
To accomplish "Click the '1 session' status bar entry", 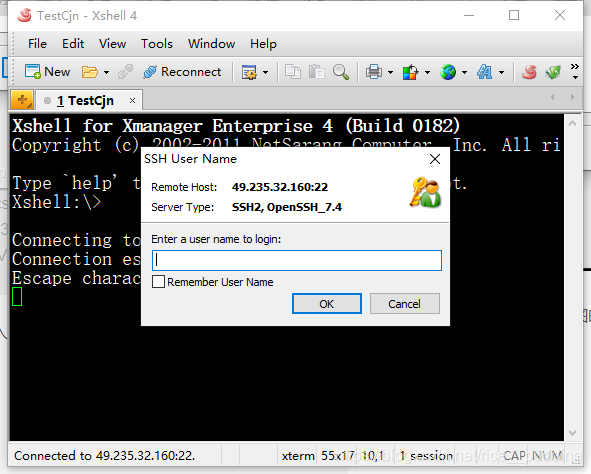I will pos(426,456).
